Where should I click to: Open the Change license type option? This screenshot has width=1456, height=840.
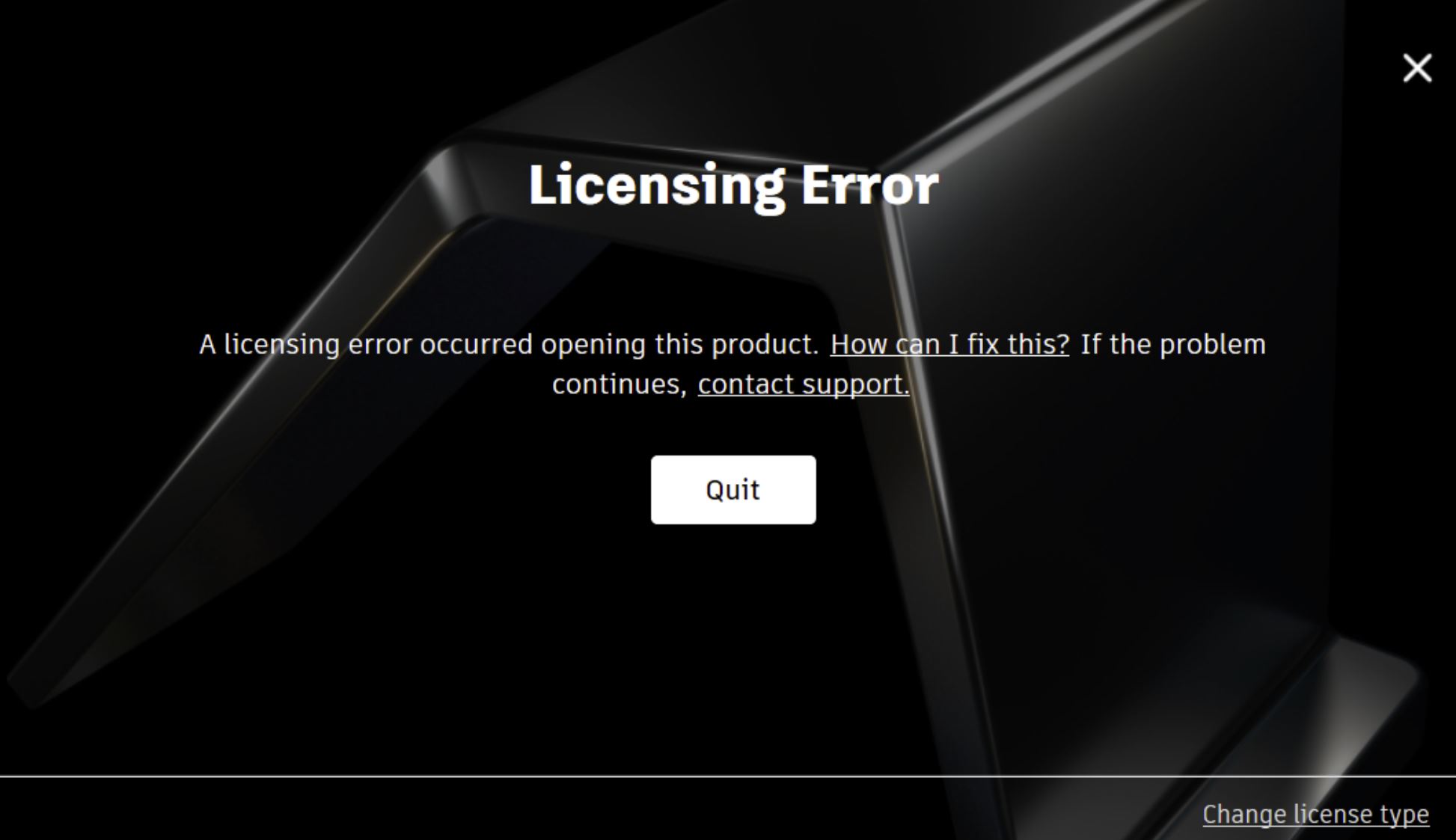pos(1315,814)
